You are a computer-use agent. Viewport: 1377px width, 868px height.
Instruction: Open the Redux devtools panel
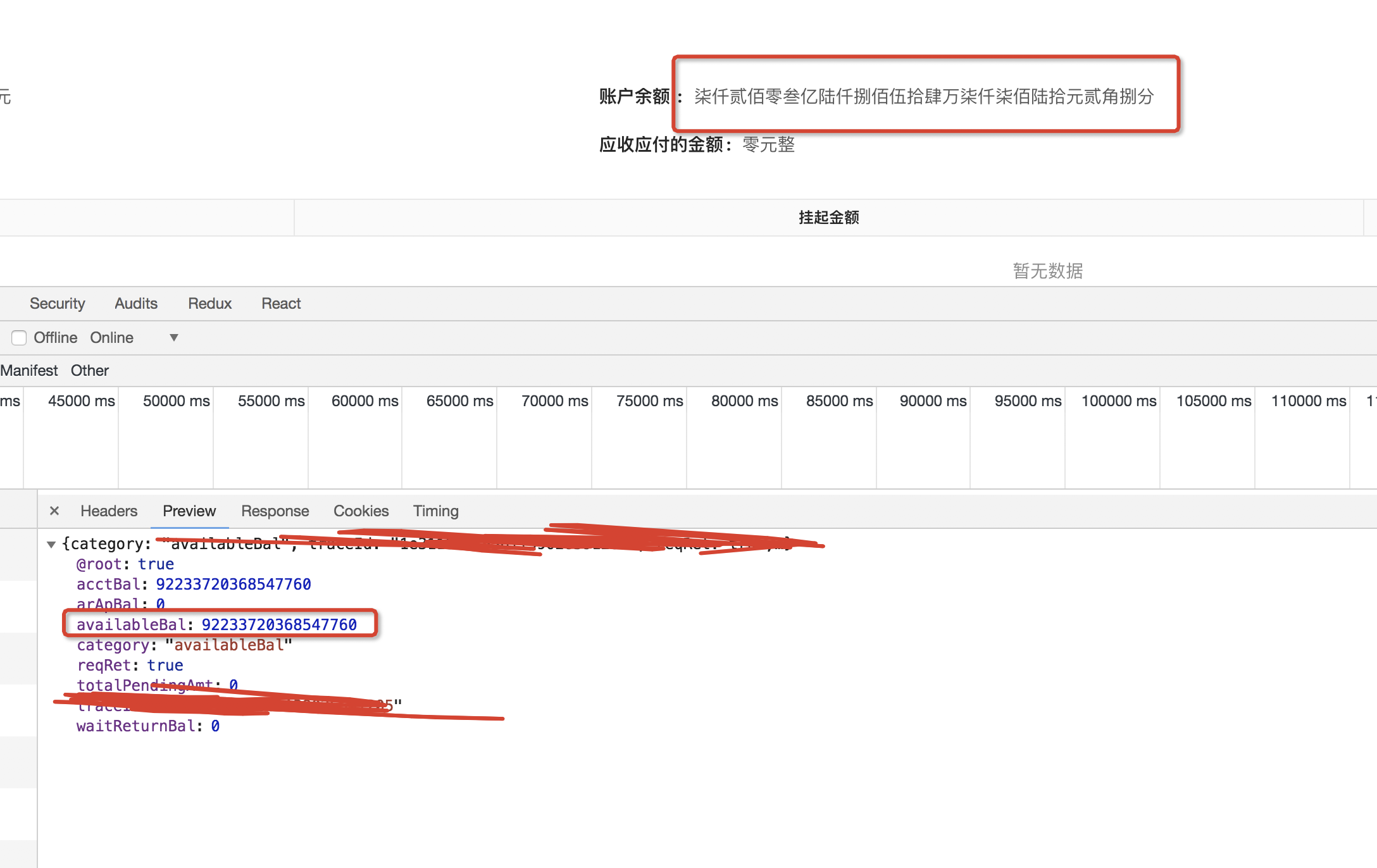point(209,303)
